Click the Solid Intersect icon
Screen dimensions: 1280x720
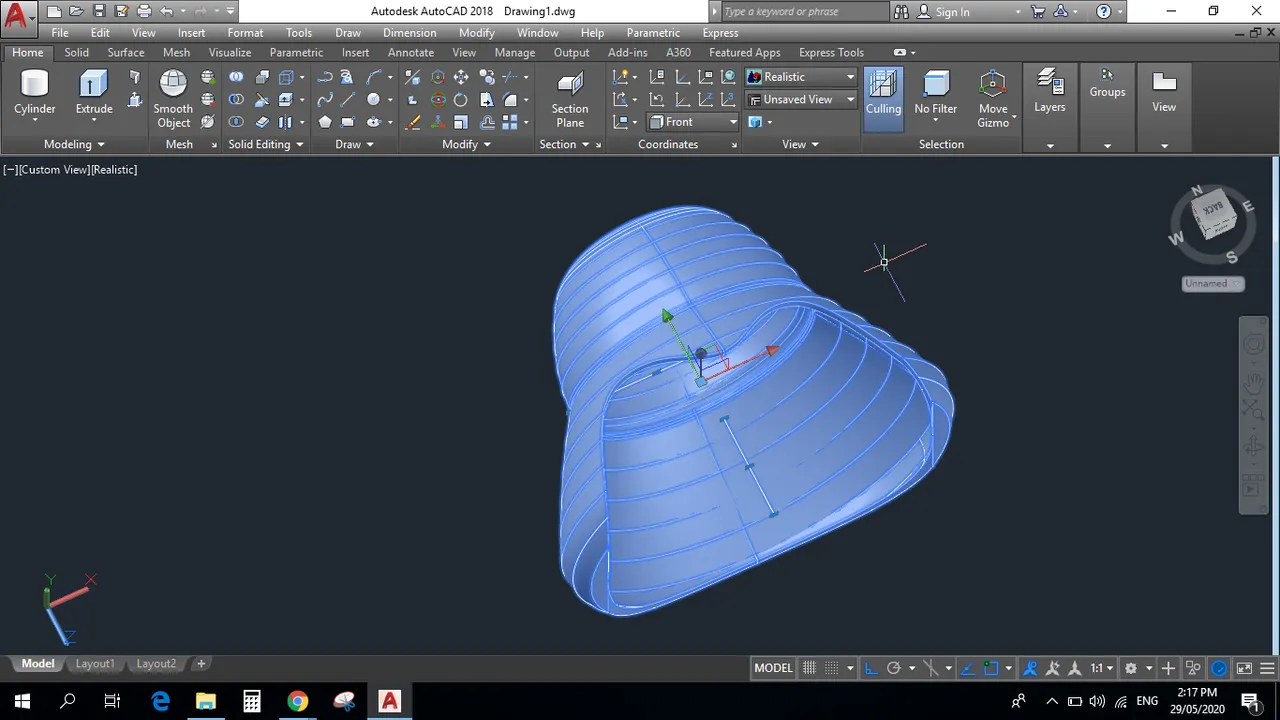236,123
